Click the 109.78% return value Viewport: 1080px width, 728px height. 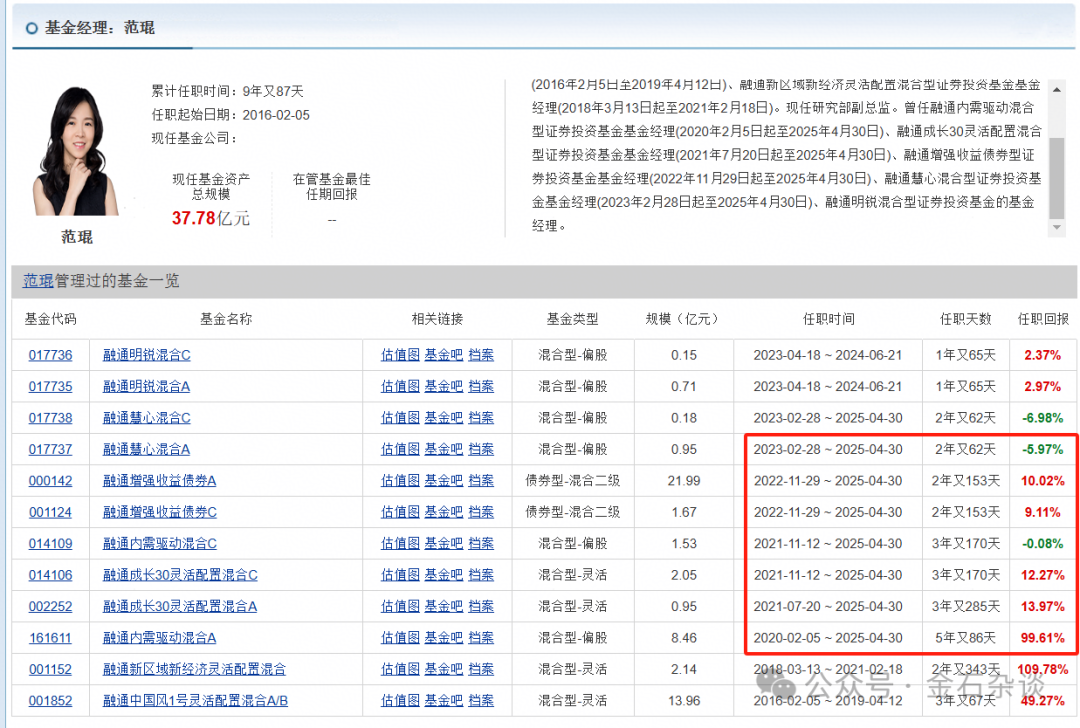[1043, 669]
